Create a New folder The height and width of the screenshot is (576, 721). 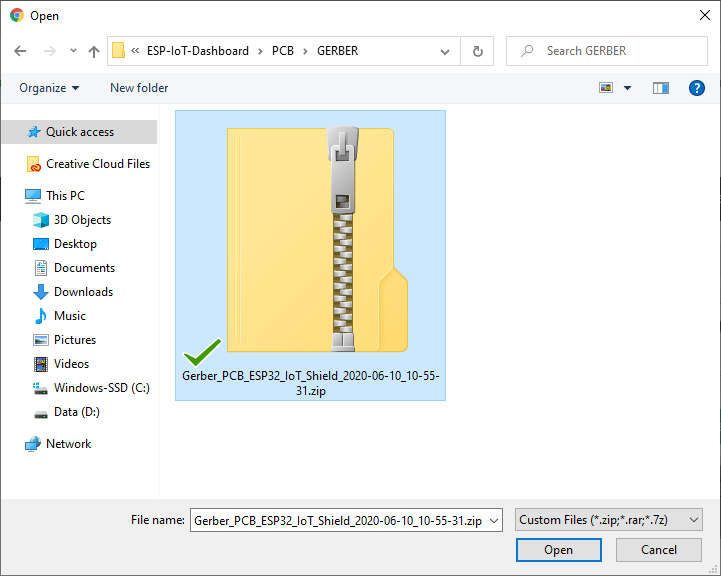(139, 88)
